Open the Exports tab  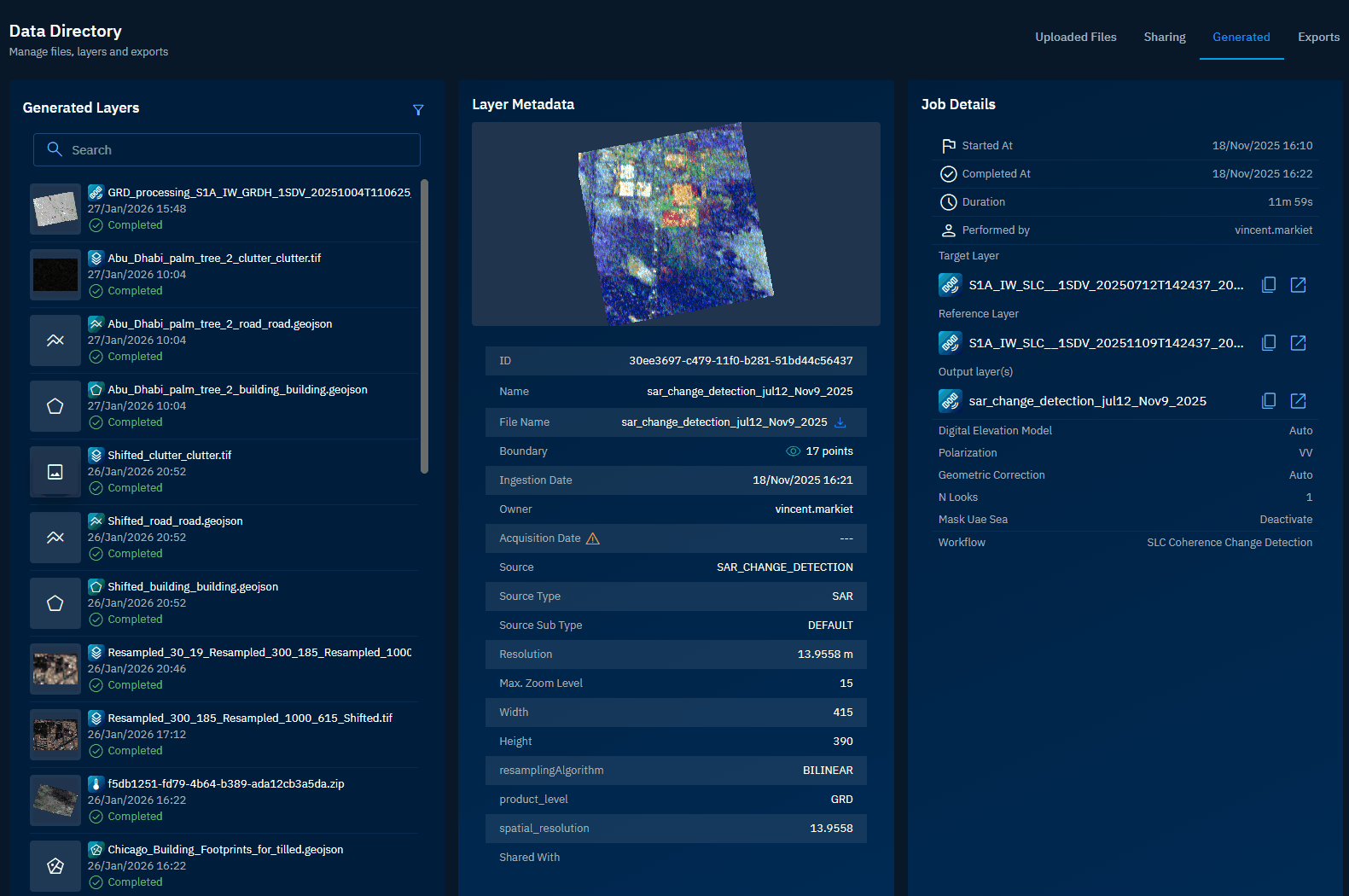click(1318, 37)
